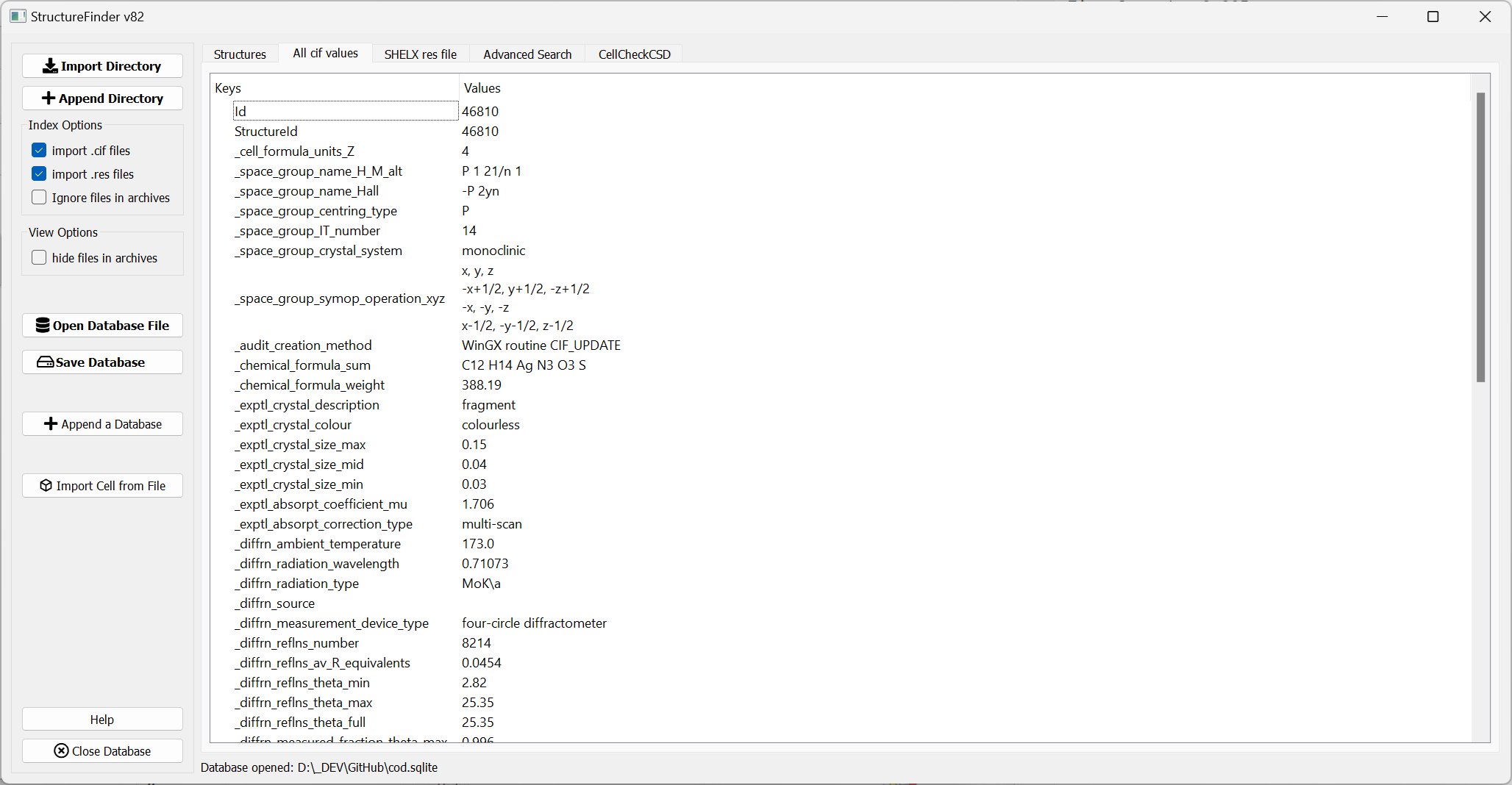Click the circled X icon on Close Database

pos(61,751)
